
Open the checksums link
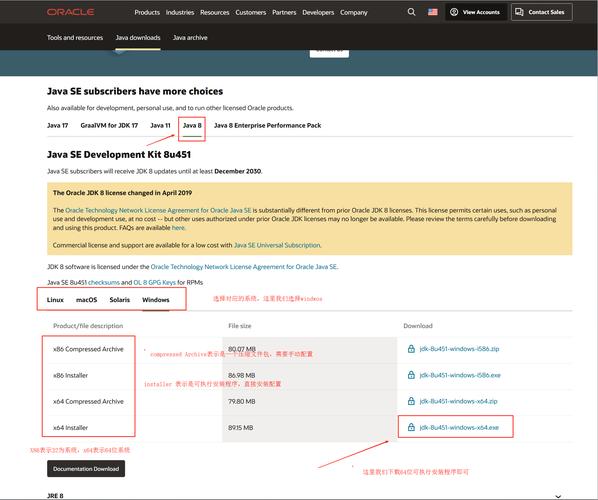[x=104, y=282]
